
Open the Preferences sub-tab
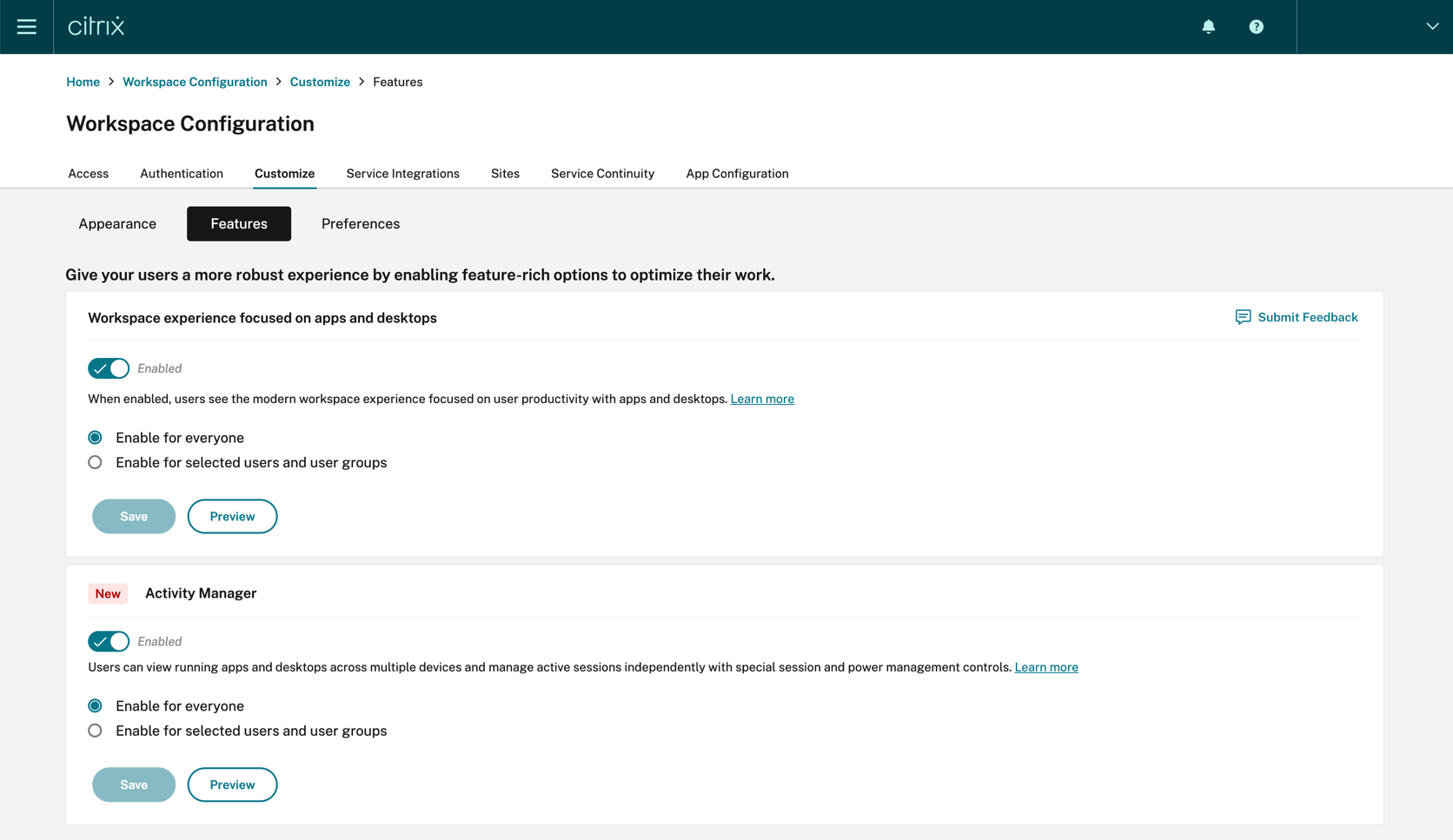pos(360,223)
